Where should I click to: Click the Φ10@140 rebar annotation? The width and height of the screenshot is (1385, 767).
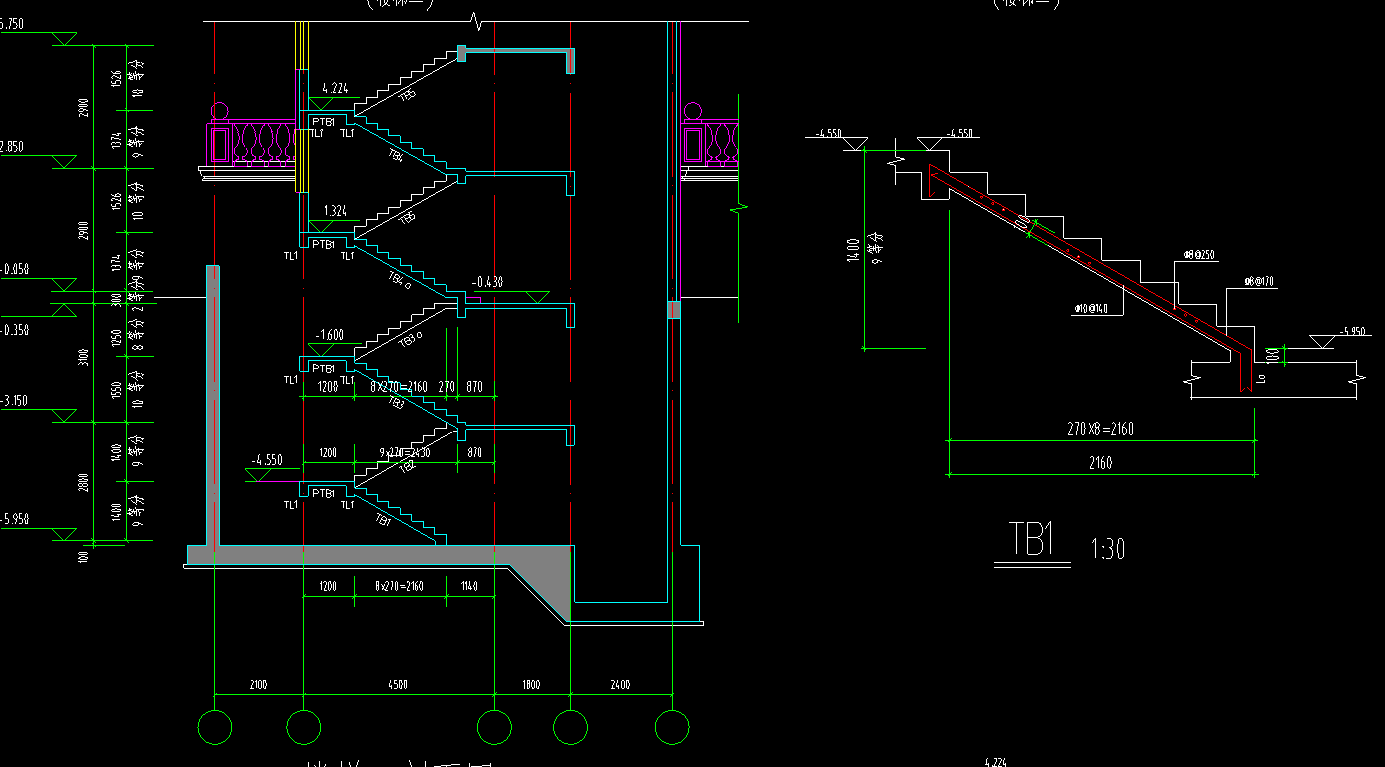(x=1092, y=309)
